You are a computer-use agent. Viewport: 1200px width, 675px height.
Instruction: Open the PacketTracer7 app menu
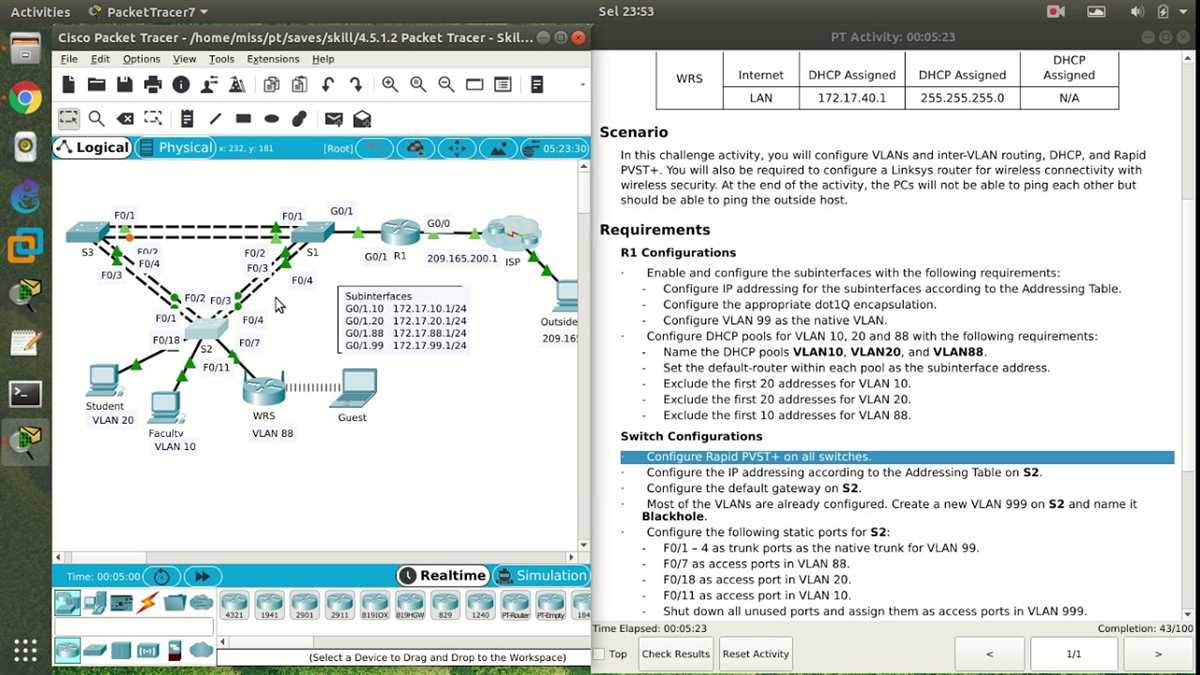click(149, 12)
